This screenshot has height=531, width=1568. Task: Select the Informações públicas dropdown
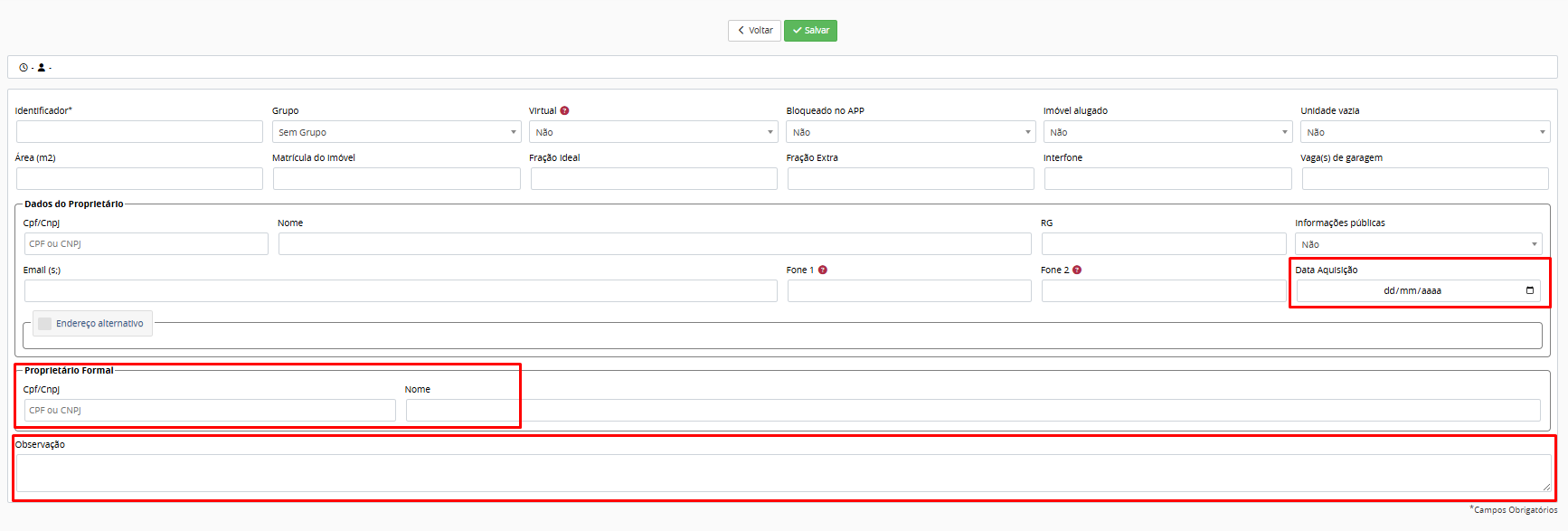pyautogui.click(x=1418, y=244)
